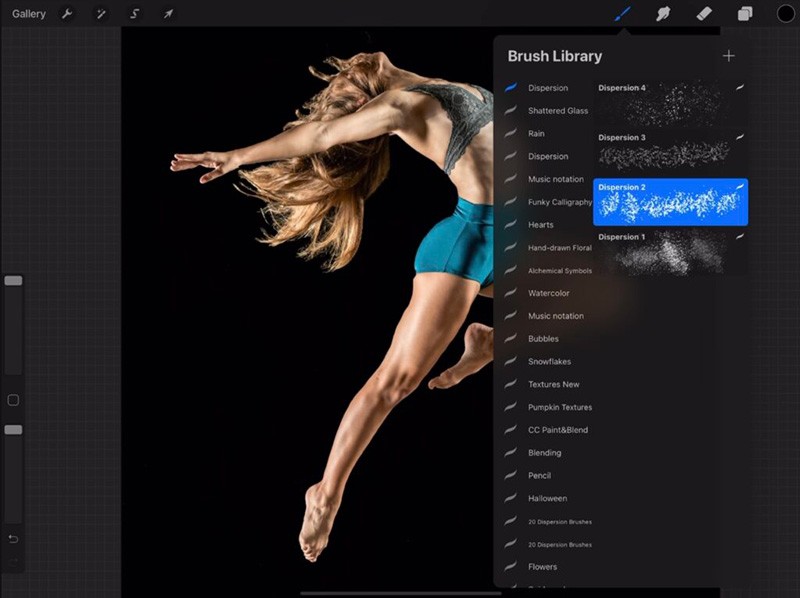Select the Dispersion 4 brush
The height and width of the screenshot is (598, 800).
point(670,102)
